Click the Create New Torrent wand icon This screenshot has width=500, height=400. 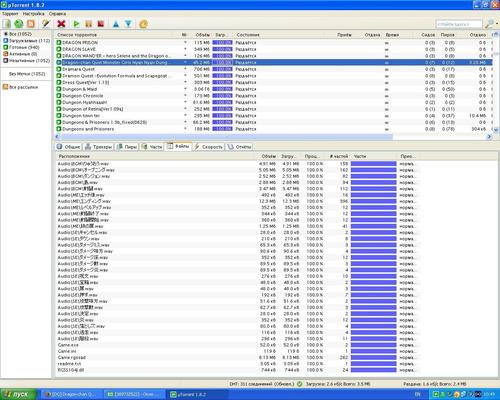coord(45,24)
